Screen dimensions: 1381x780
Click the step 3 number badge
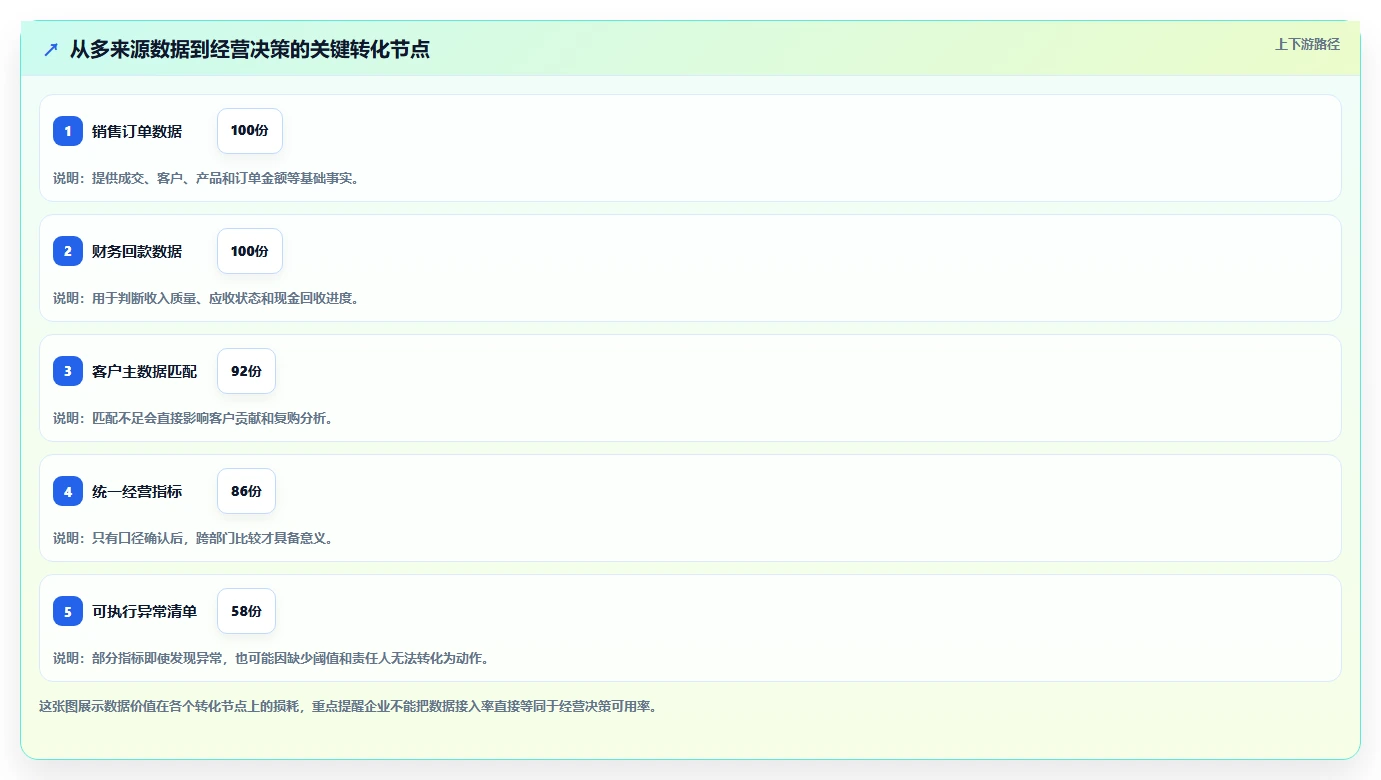(68, 371)
